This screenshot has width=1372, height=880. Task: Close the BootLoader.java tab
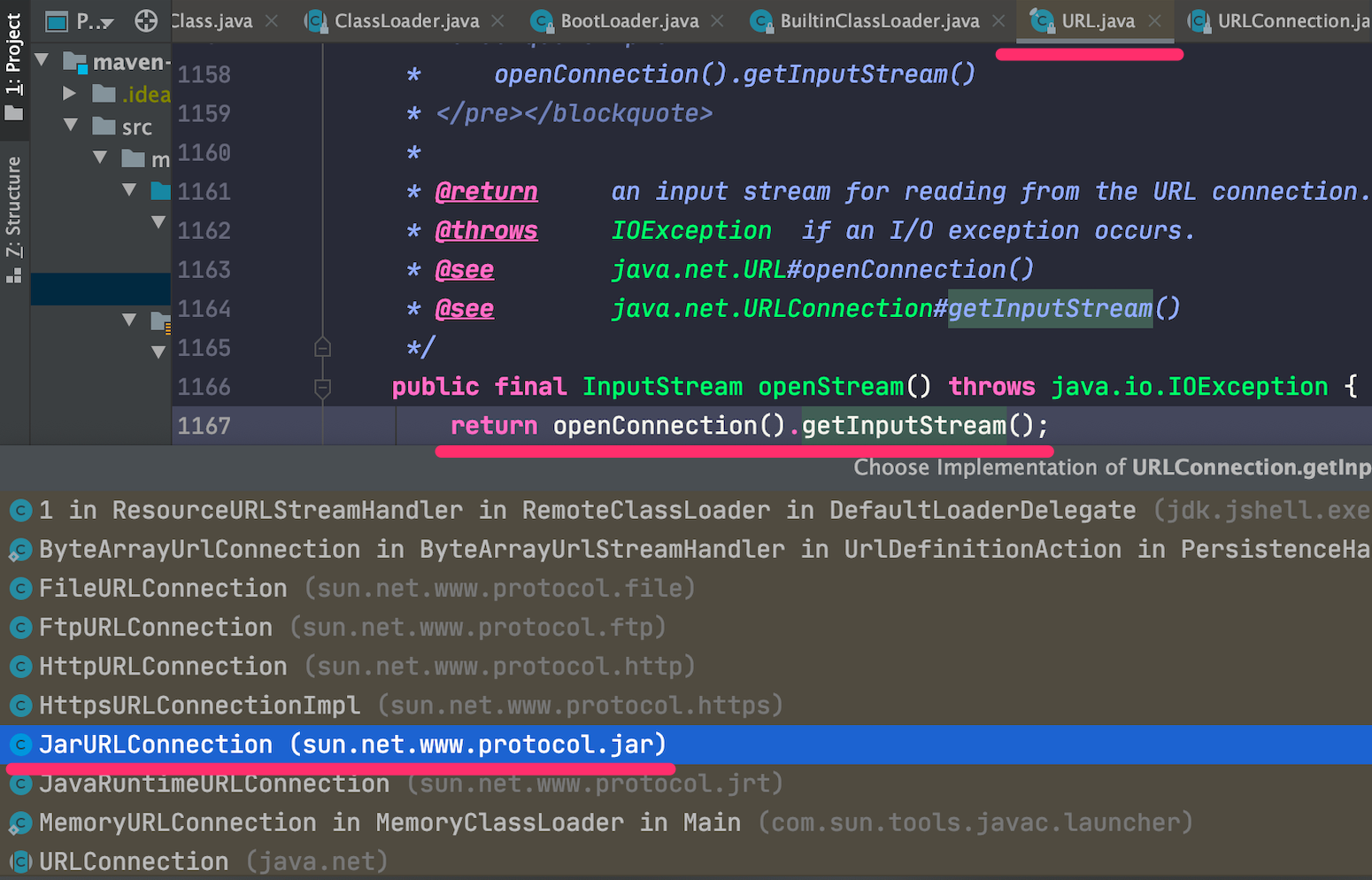click(x=717, y=20)
